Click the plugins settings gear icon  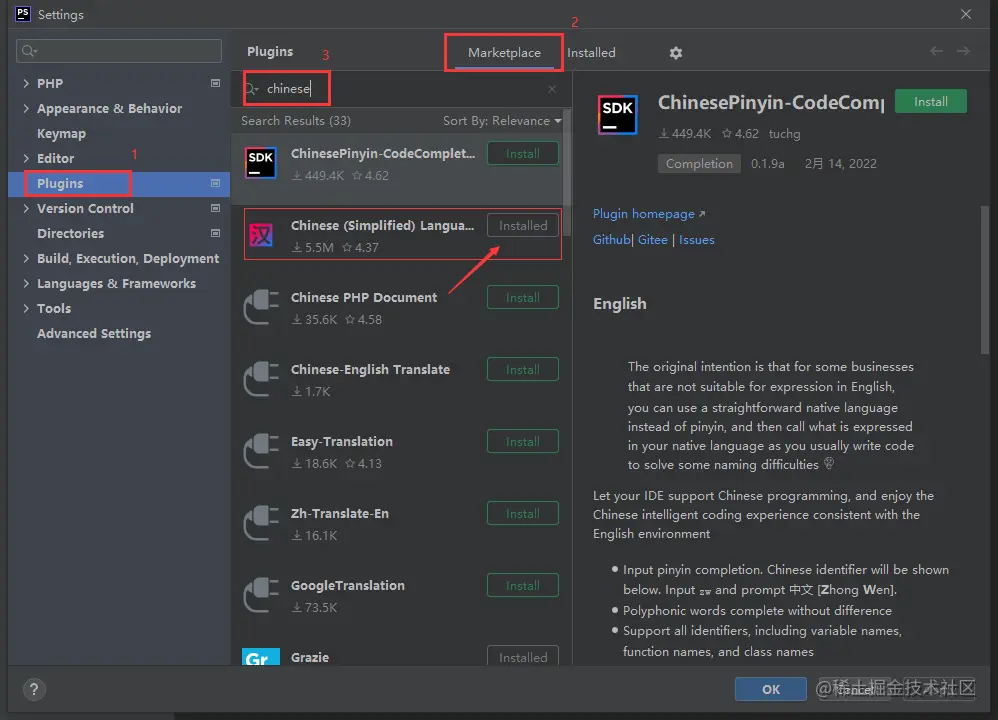tap(675, 53)
